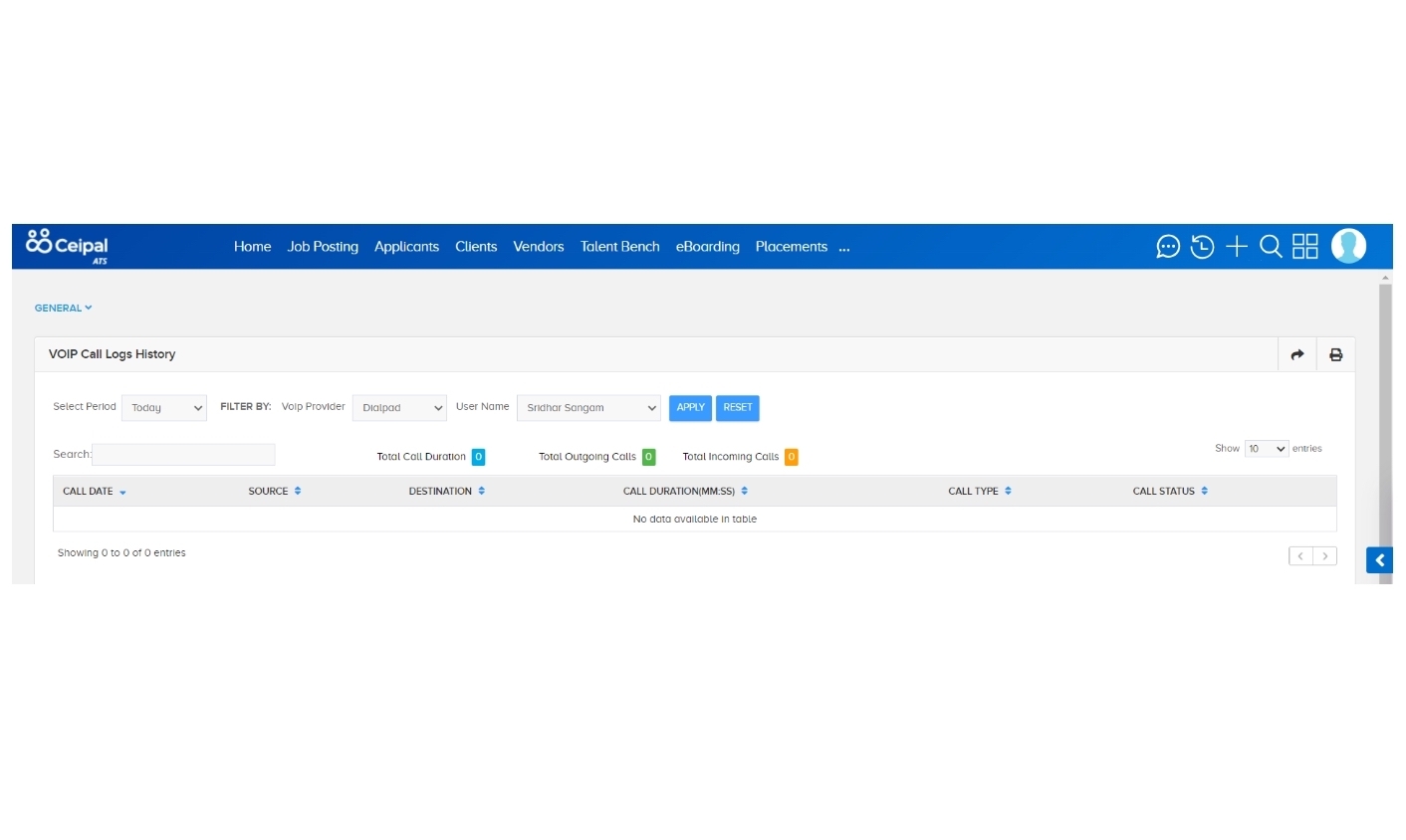Click the RESET button
This screenshot has width=1406, height=840.
pyautogui.click(x=738, y=408)
